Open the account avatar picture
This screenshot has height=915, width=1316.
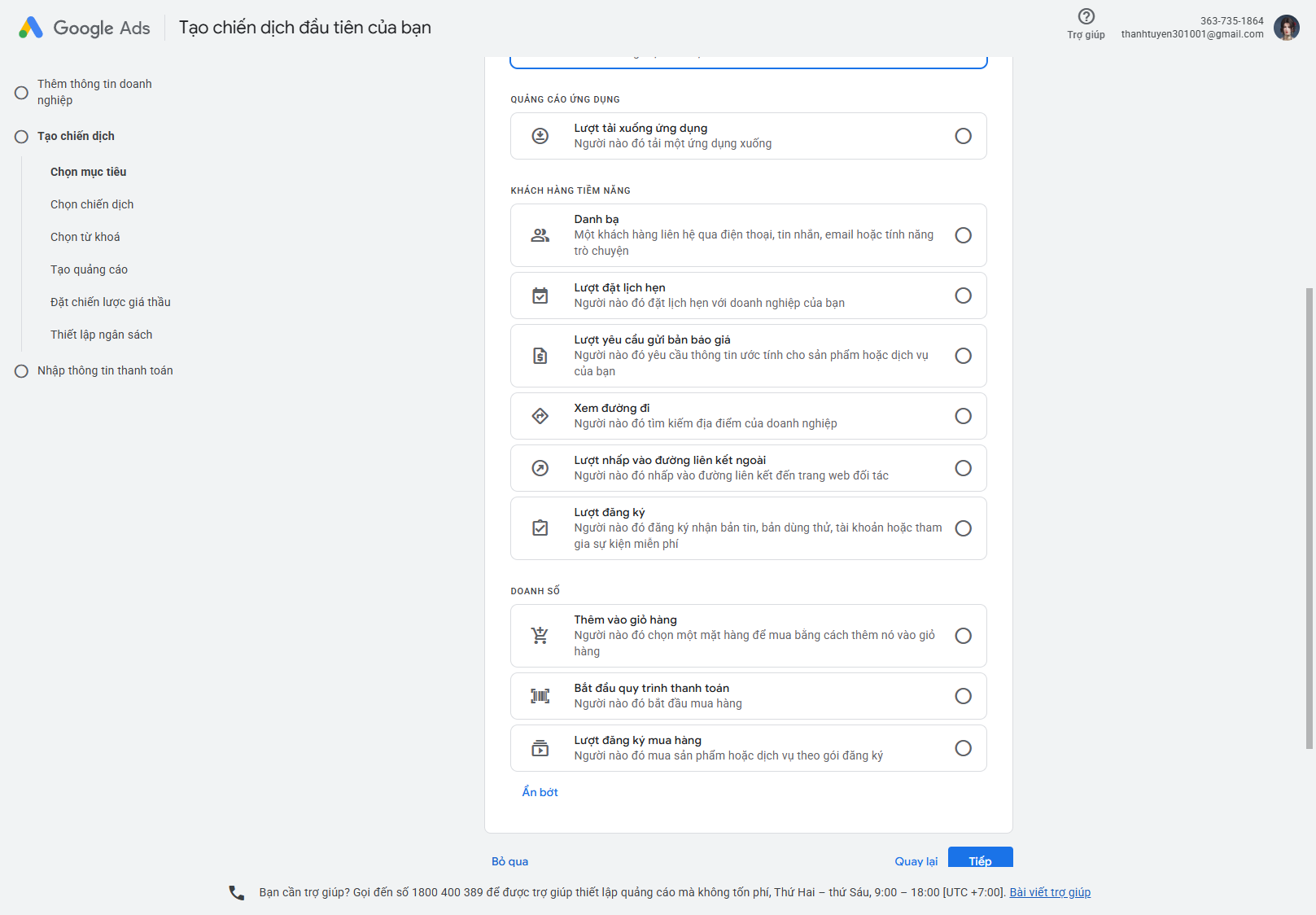1287,28
